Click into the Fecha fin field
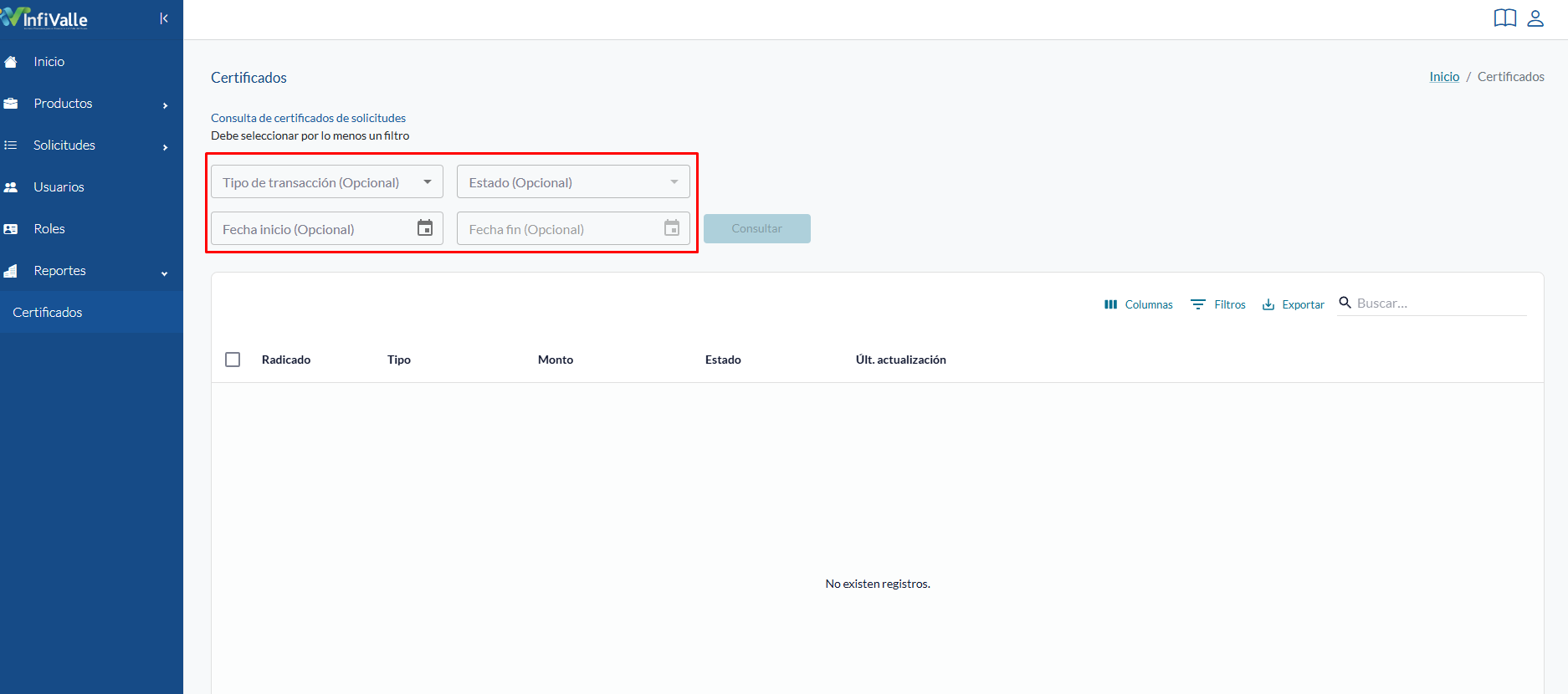1568x694 pixels. [573, 228]
